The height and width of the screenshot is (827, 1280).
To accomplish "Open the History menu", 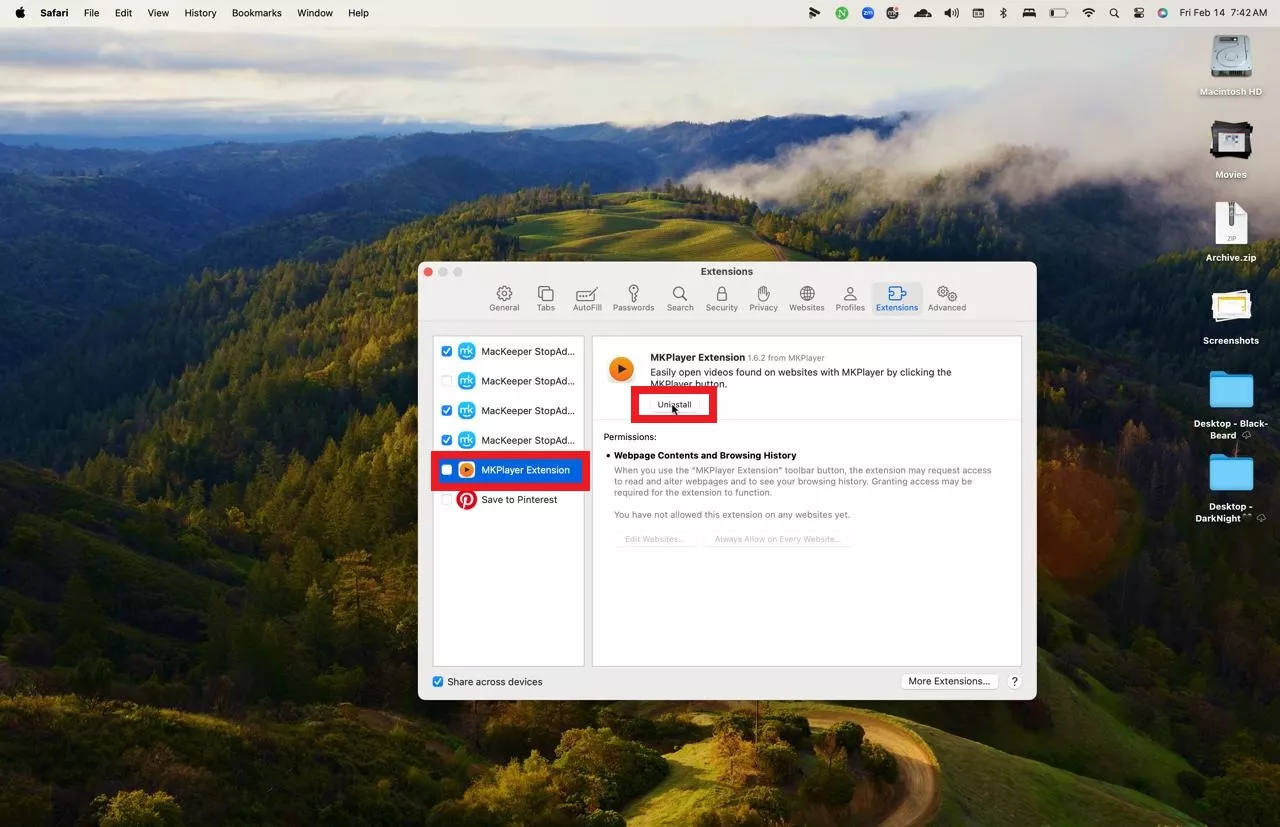I will [200, 13].
